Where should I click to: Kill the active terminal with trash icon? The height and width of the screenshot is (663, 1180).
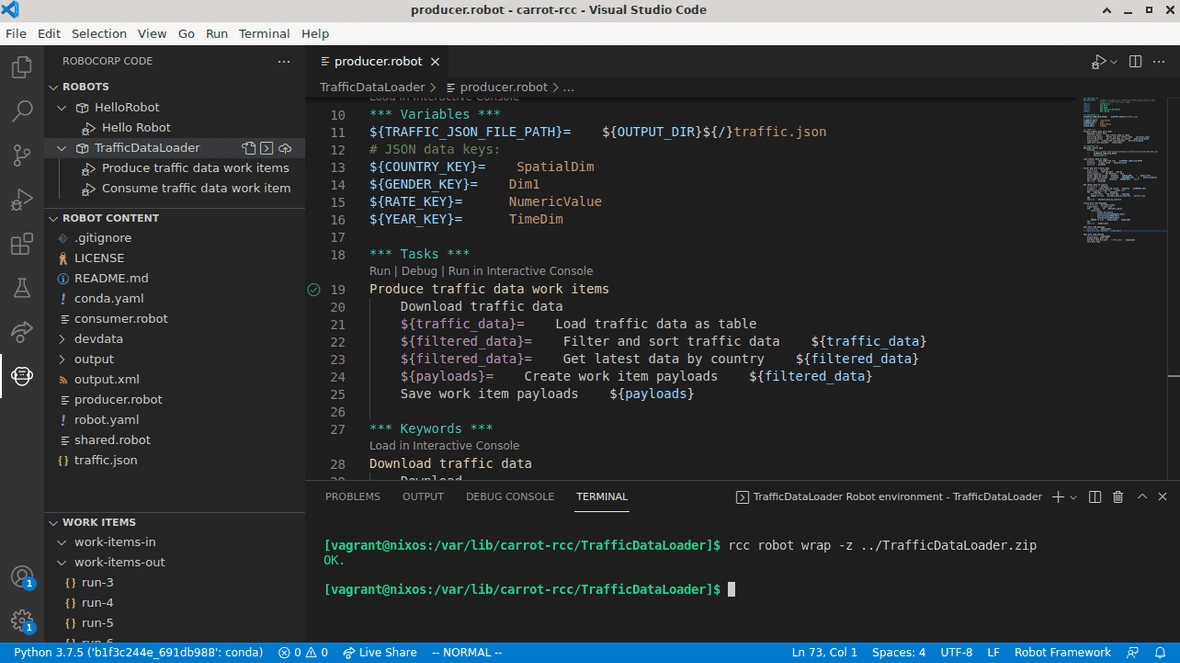1118,496
